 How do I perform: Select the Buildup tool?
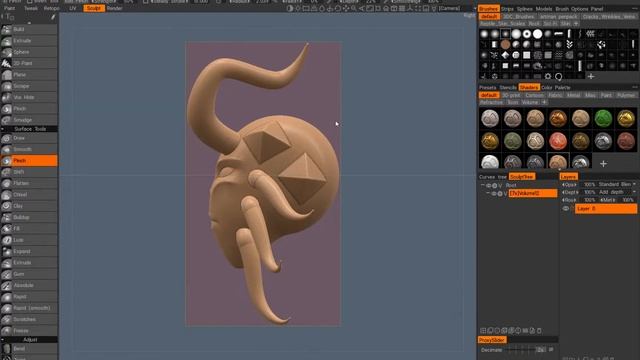tap(29, 217)
